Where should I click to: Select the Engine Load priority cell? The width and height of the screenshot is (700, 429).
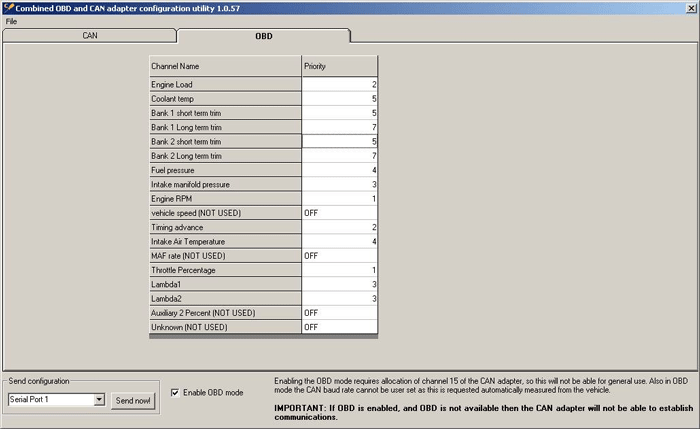point(339,85)
